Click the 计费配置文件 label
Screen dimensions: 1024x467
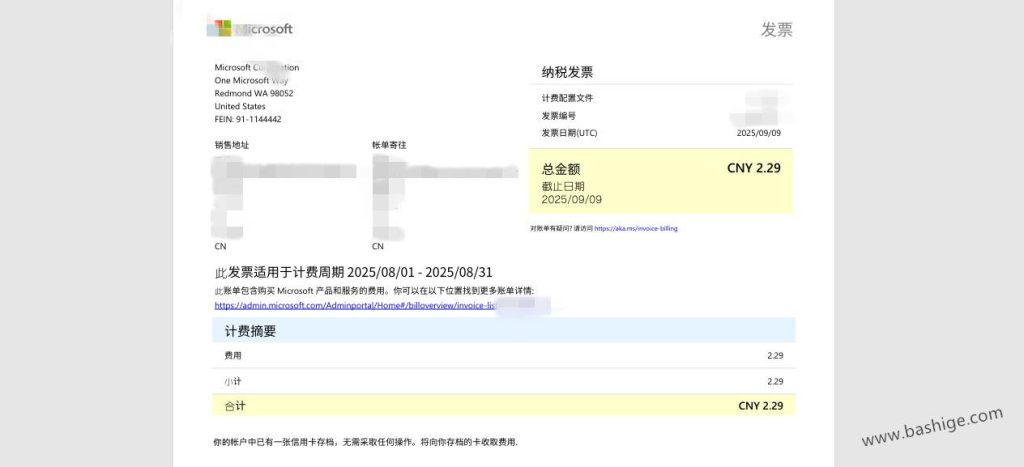pyautogui.click(x=567, y=99)
